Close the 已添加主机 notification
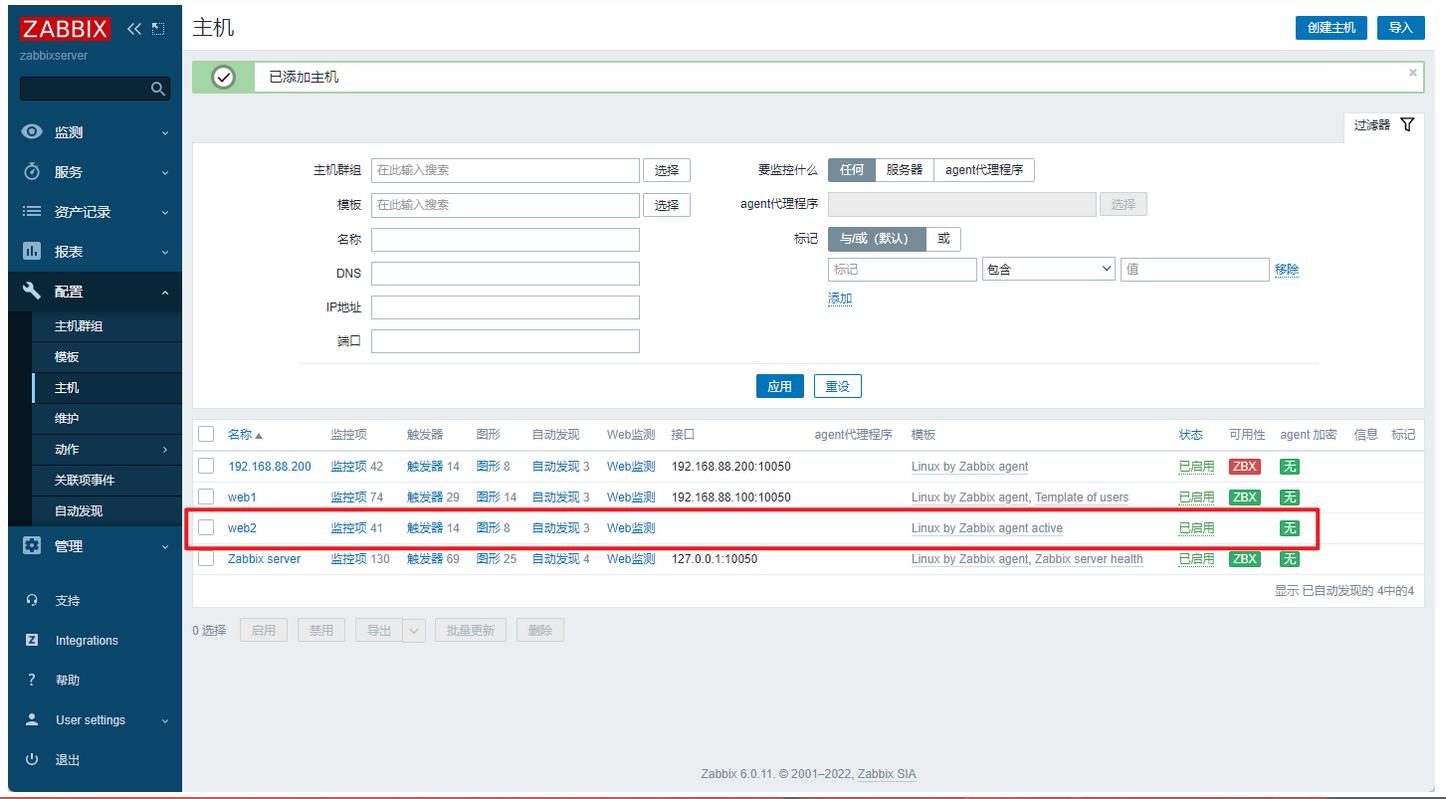Image resolution: width=1446 pixels, height=799 pixels. click(1413, 72)
